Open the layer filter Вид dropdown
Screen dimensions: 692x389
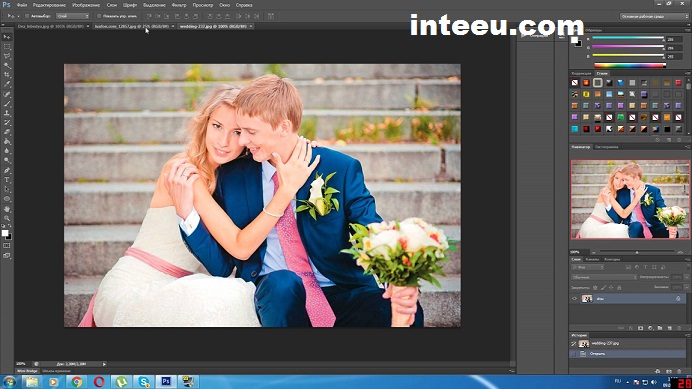point(587,267)
